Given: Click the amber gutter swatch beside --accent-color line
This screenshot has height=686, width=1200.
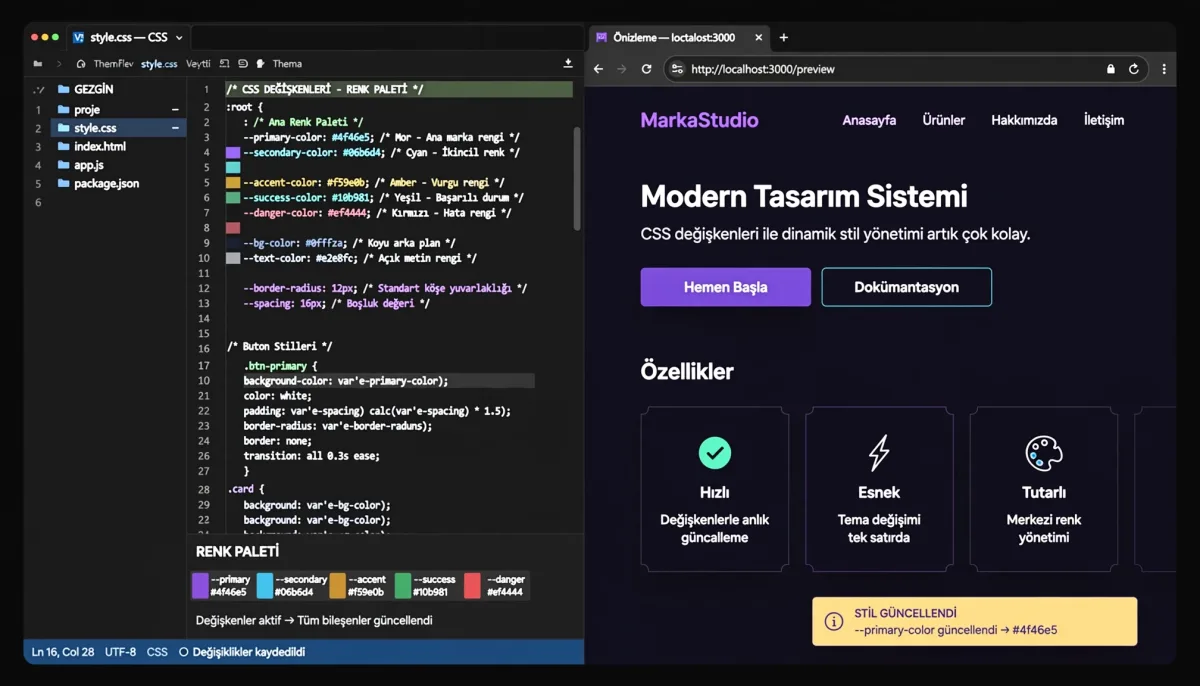Looking at the screenshot, I should (x=233, y=183).
